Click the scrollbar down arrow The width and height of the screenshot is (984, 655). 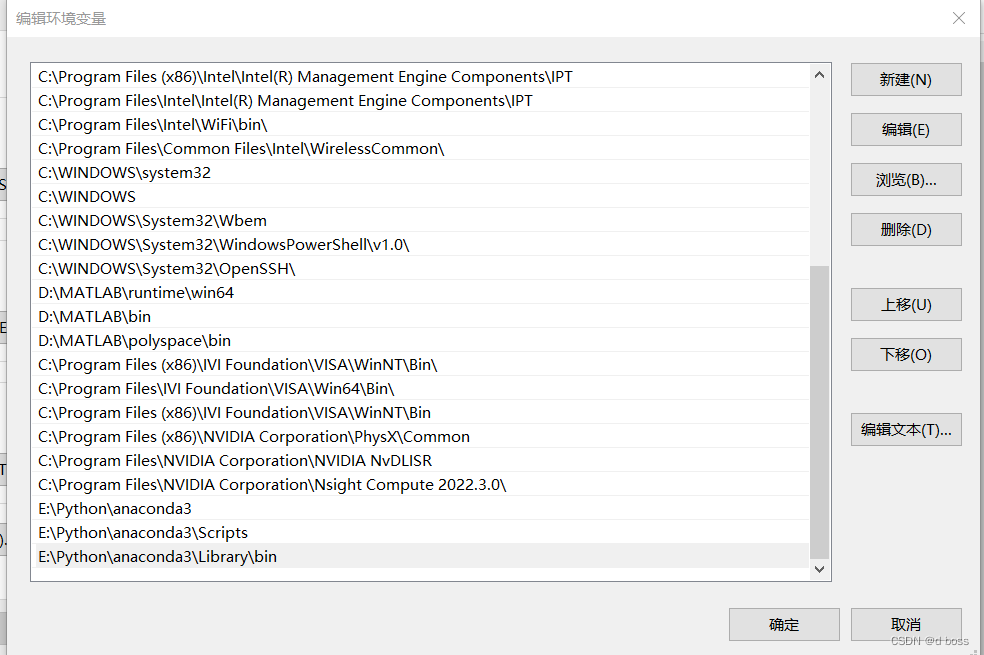click(819, 568)
